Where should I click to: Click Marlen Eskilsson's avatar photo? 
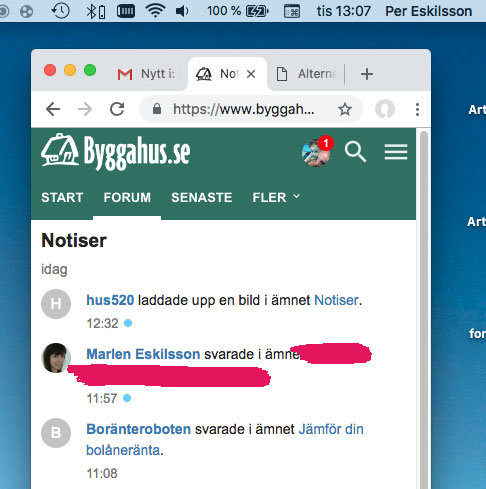[56, 358]
